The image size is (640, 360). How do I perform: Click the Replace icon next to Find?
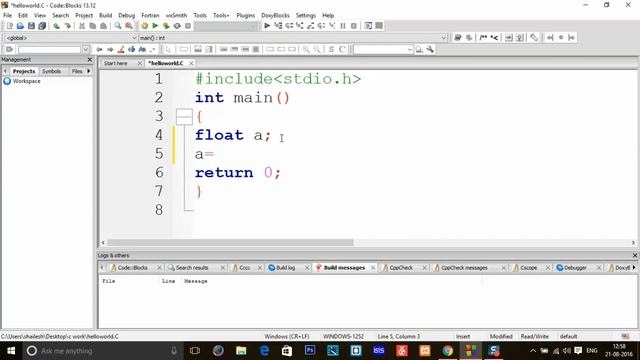pyautogui.click(x=129, y=26)
